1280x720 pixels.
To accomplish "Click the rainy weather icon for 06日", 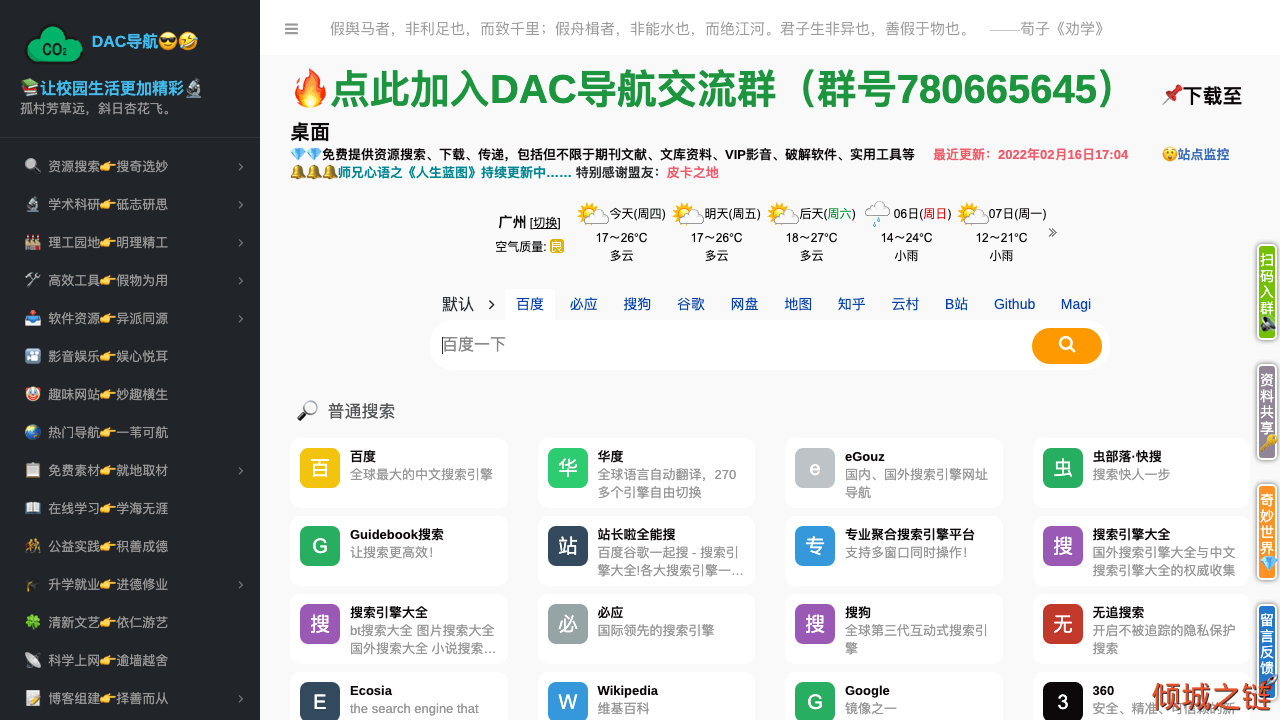I will (x=877, y=213).
